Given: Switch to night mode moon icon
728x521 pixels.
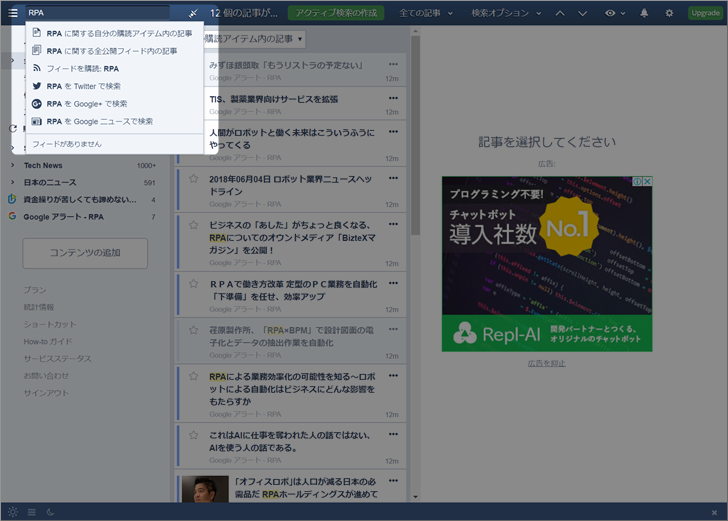Looking at the screenshot, I should coord(50,512).
